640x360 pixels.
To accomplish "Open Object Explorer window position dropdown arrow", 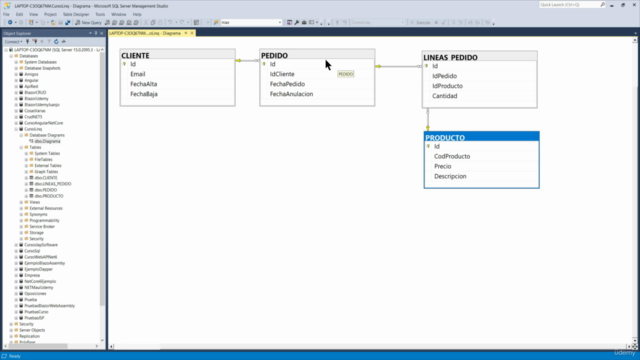I will [90, 33].
